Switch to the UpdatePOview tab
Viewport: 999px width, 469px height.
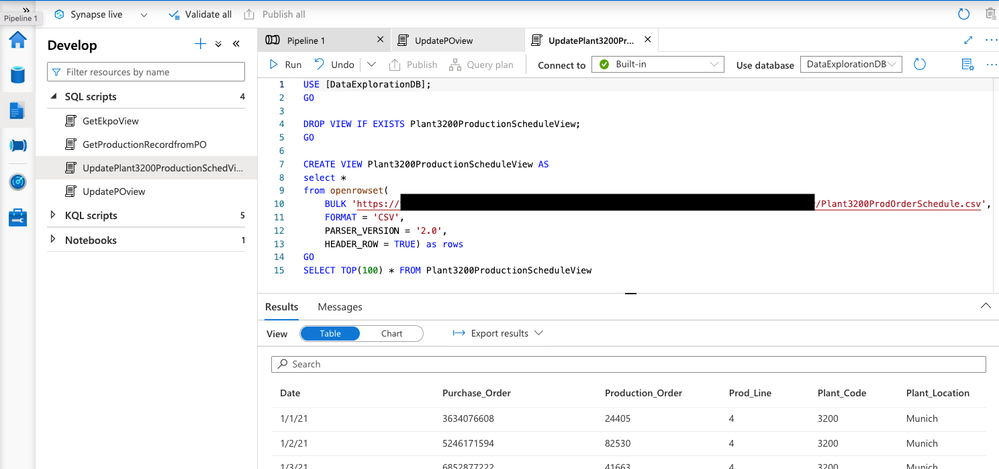[444, 40]
